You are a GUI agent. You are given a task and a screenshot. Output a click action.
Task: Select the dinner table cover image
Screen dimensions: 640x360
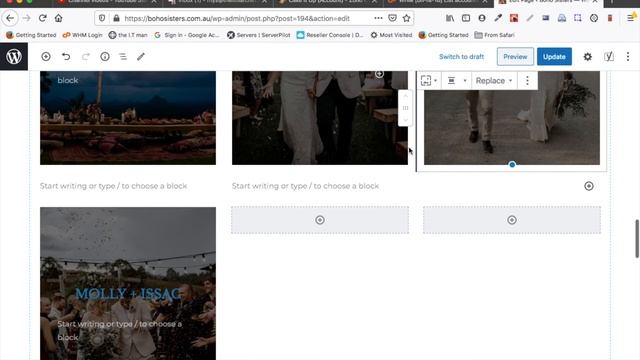[128, 118]
